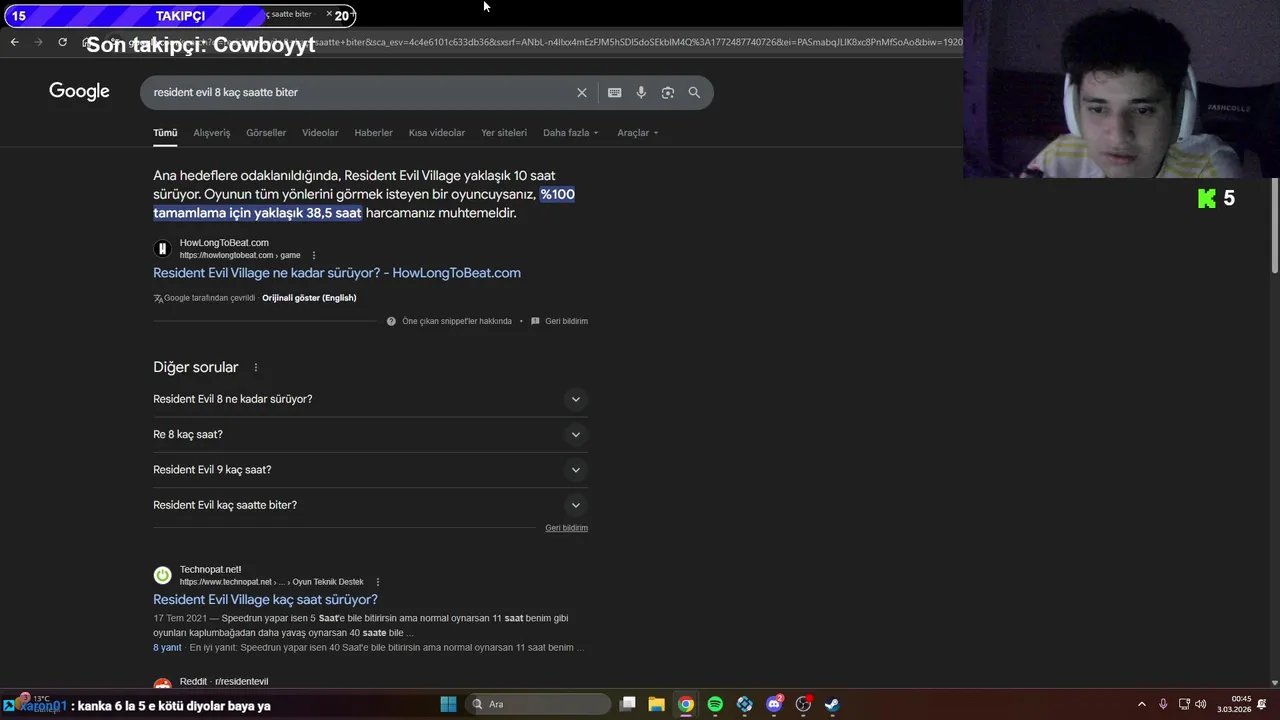Open File Explorer from the taskbar
The image size is (1280, 720).
656,704
